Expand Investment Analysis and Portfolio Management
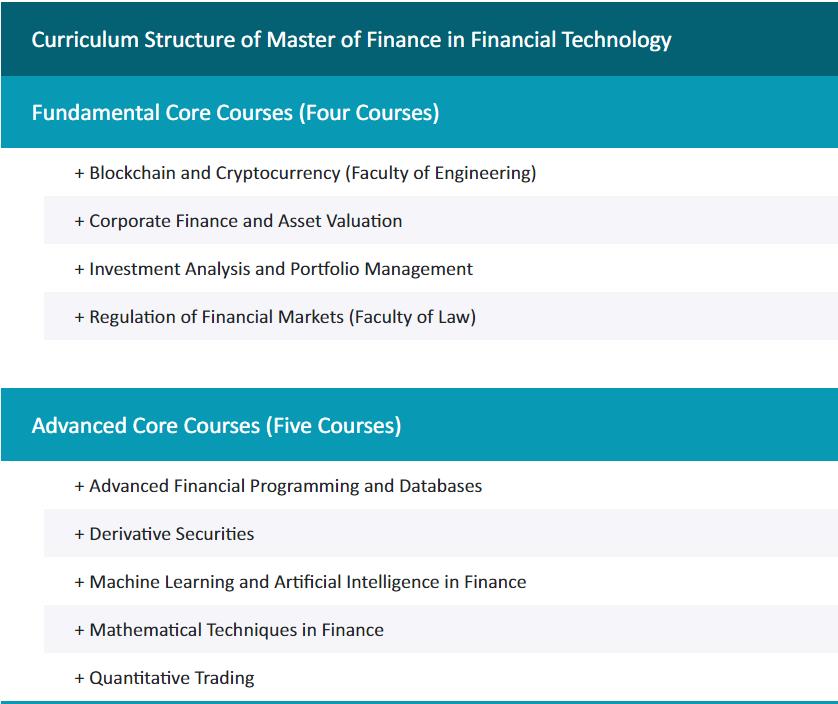 point(281,269)
